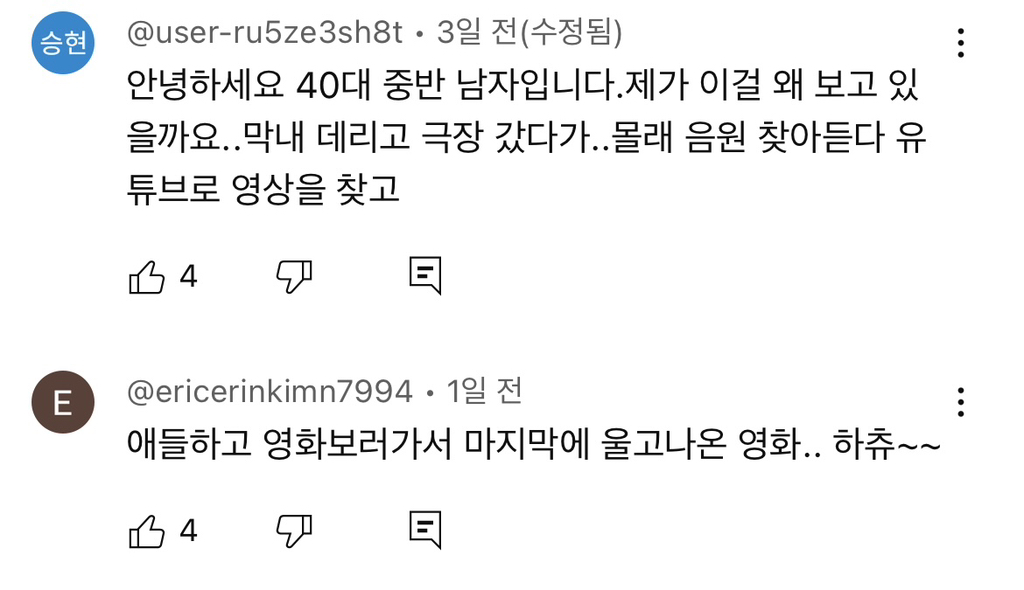
Task: Dislike the comment by @ericerinkimn7994
Action: [x=294, y=531]
